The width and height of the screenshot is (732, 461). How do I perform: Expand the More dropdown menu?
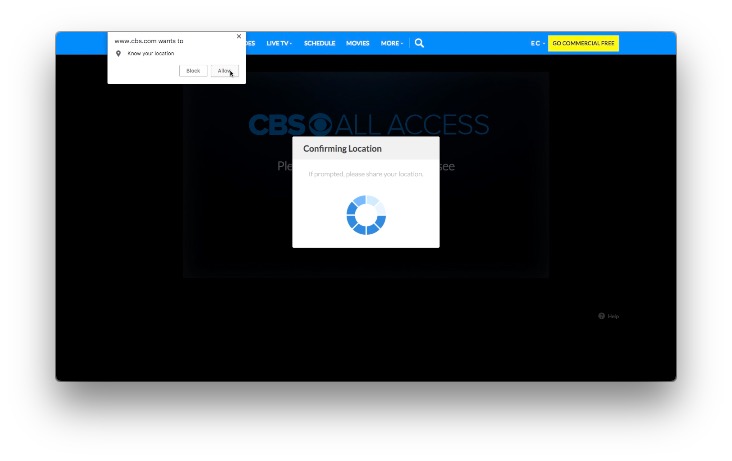(x=392, y=43)
